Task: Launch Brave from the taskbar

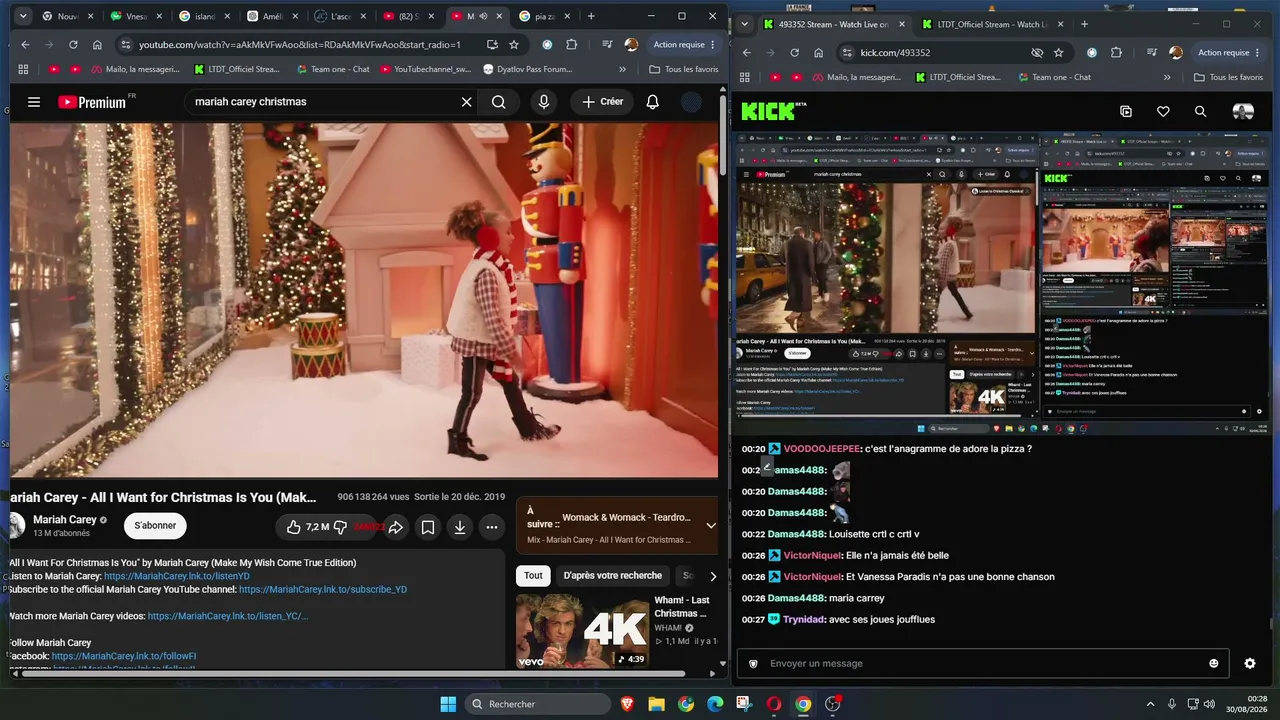Action: point(627,704)
